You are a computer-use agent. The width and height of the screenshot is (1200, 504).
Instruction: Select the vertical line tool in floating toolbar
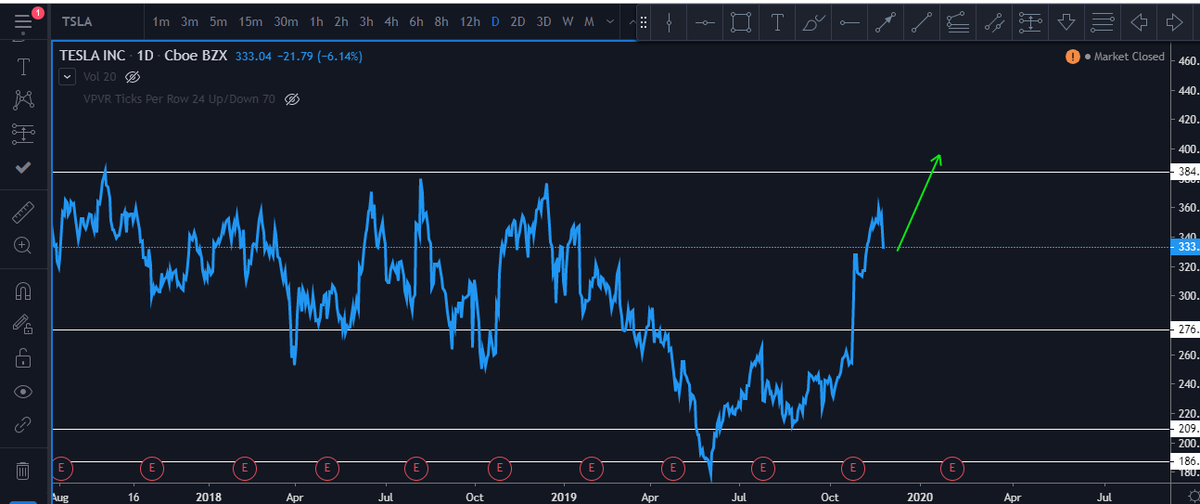pos(671,22)
